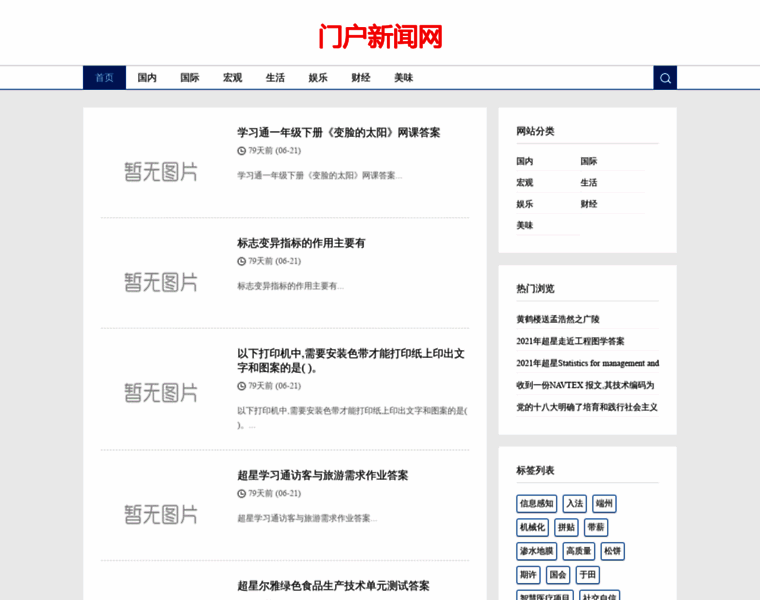
Task: Click the 信息感知 tag
Action: pyautogui.click(x=537, y=504)
